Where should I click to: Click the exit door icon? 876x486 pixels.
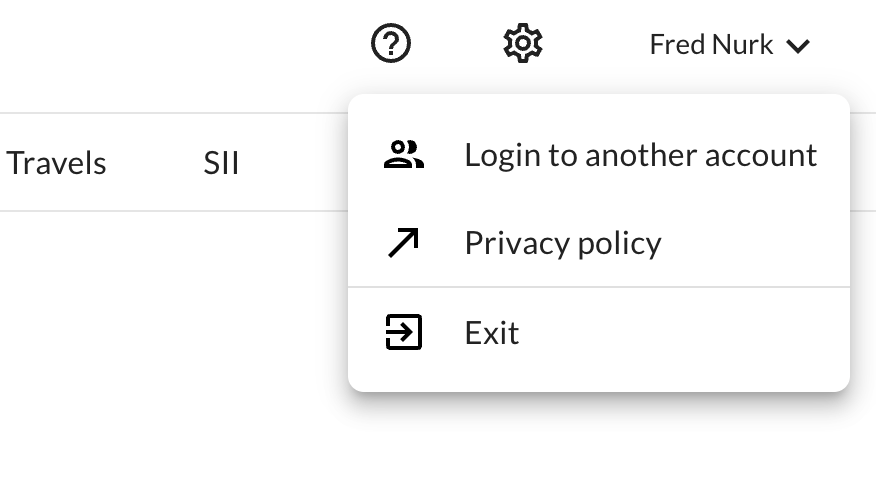click(404, 332)
